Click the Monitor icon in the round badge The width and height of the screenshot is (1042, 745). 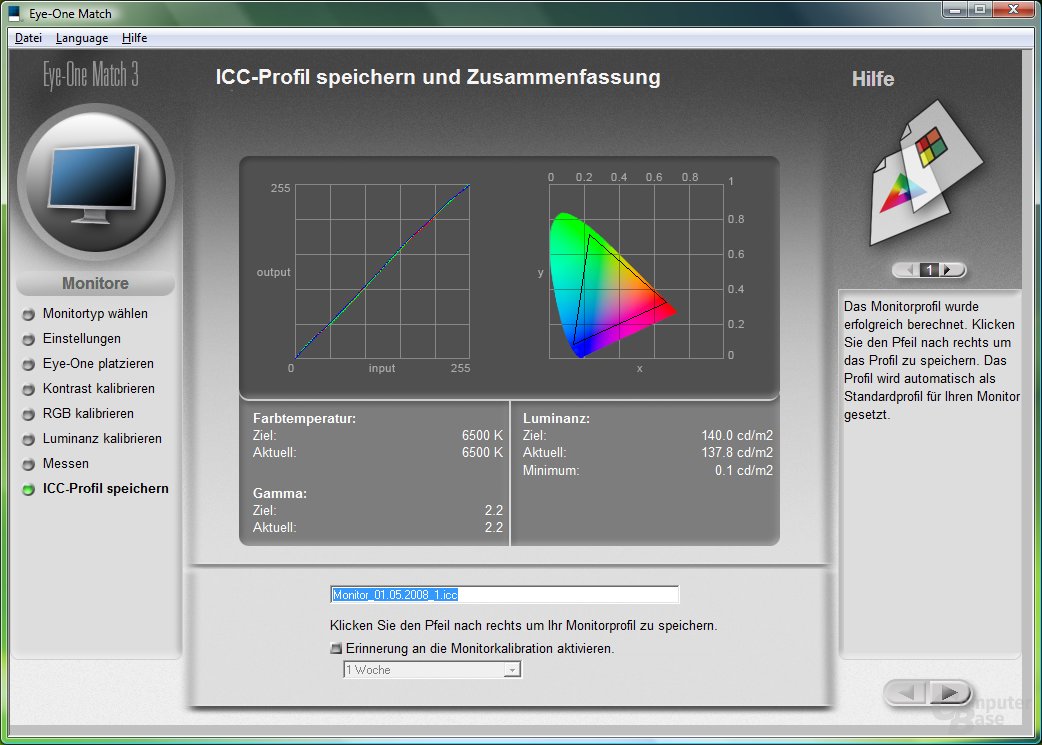pyautogui.click(x=94, y=184)
